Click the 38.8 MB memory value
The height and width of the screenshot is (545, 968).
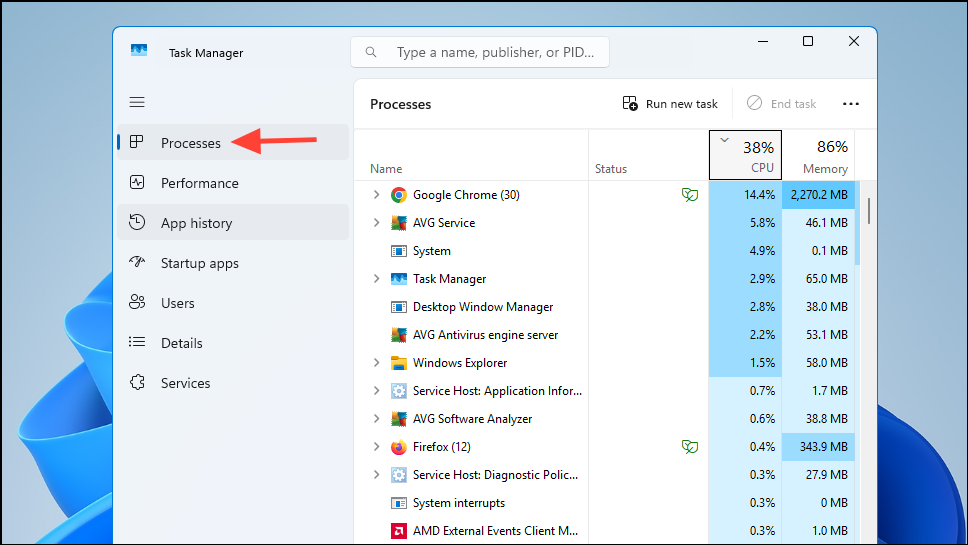pyautogui.click(x=827, y=419)
